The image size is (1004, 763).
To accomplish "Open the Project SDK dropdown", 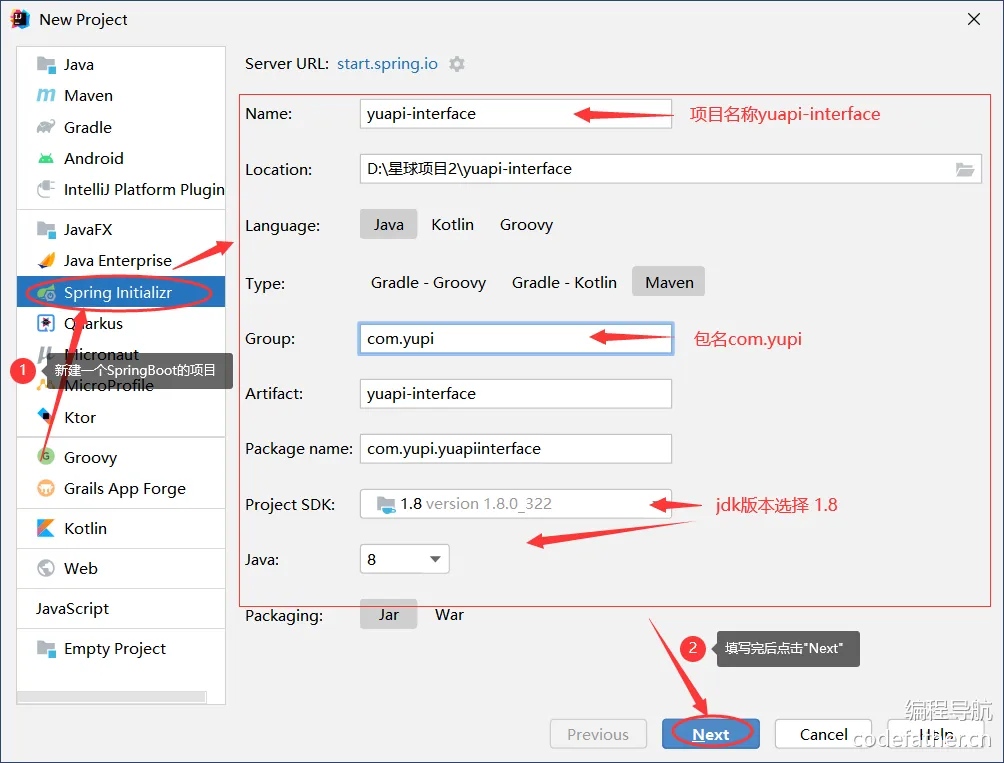I will (x=515, y=504).
